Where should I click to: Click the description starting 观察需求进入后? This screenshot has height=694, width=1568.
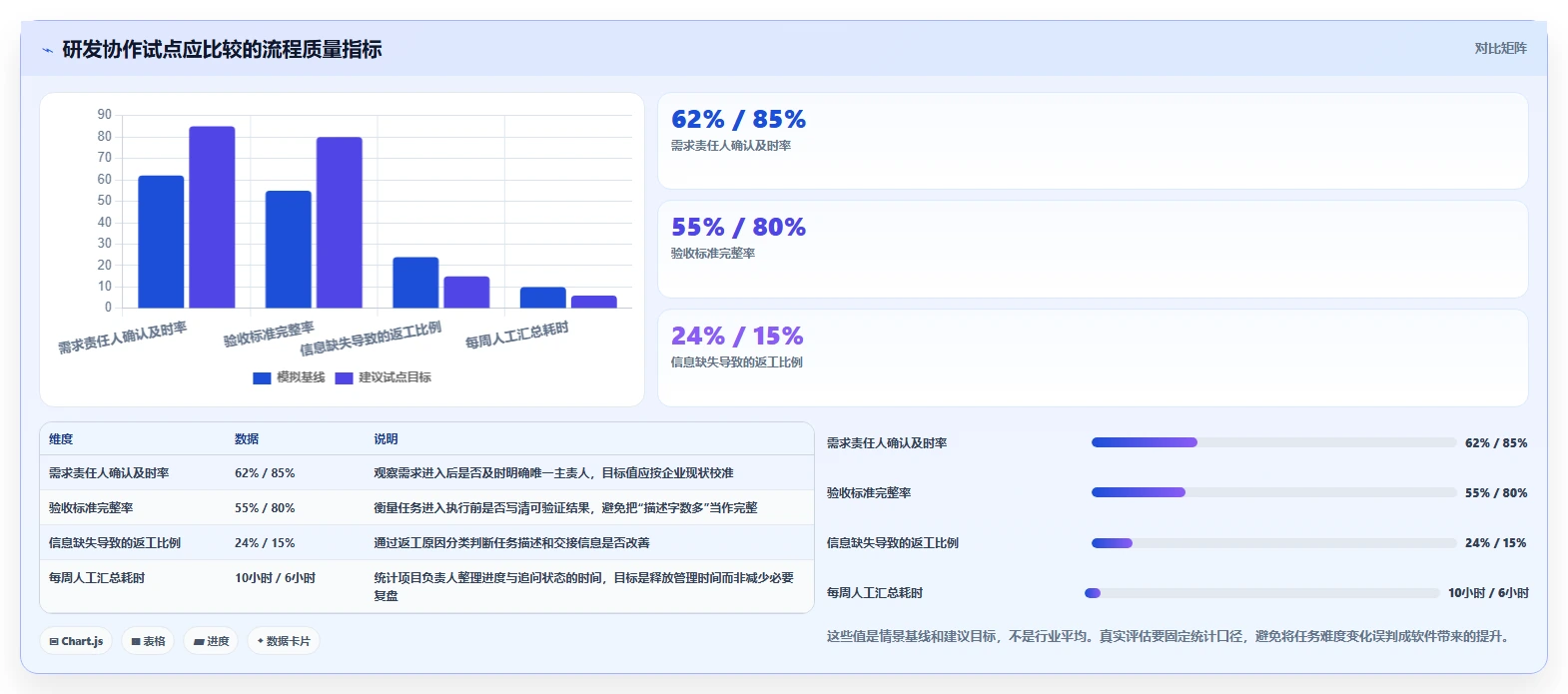click(553, 473)
